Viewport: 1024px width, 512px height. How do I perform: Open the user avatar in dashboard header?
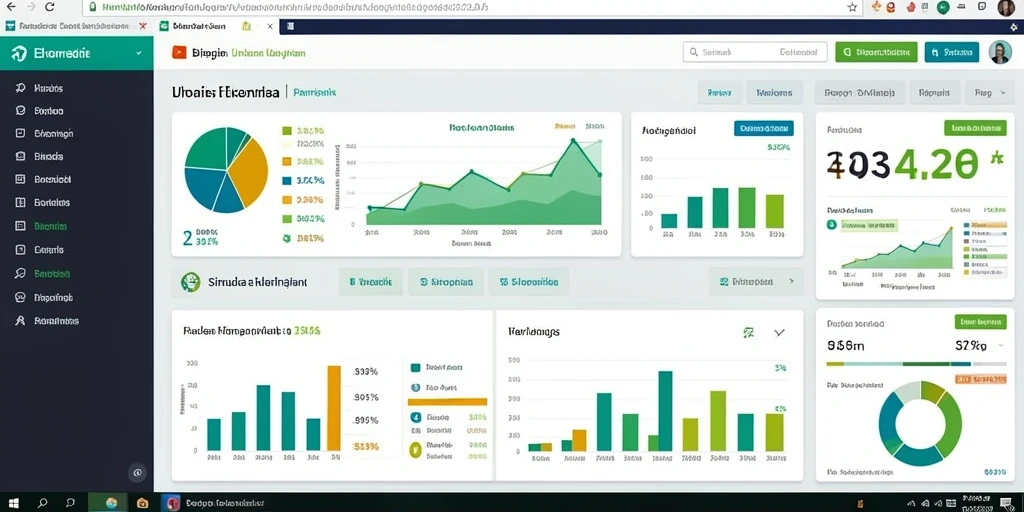tap(1000, 52)
